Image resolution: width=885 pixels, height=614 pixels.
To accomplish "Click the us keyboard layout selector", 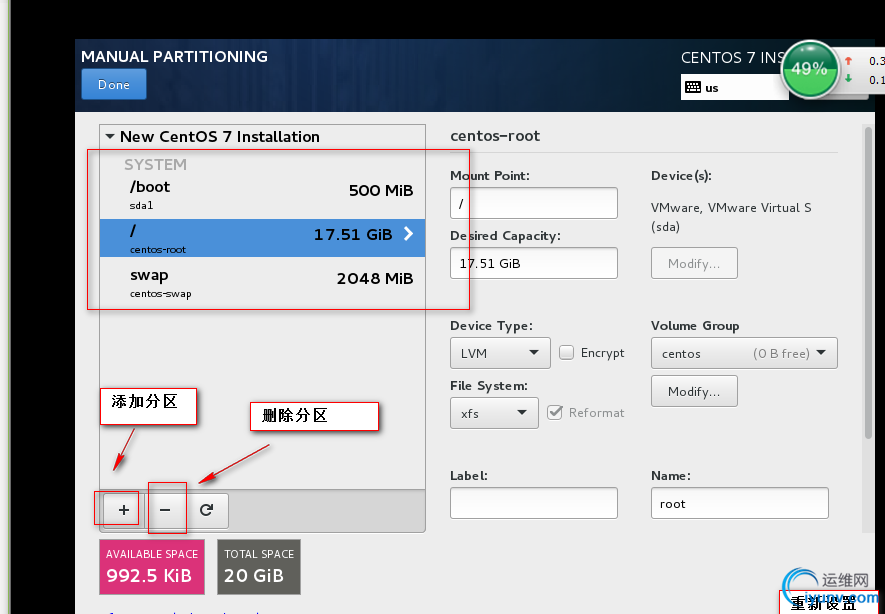I will (734, 87).
